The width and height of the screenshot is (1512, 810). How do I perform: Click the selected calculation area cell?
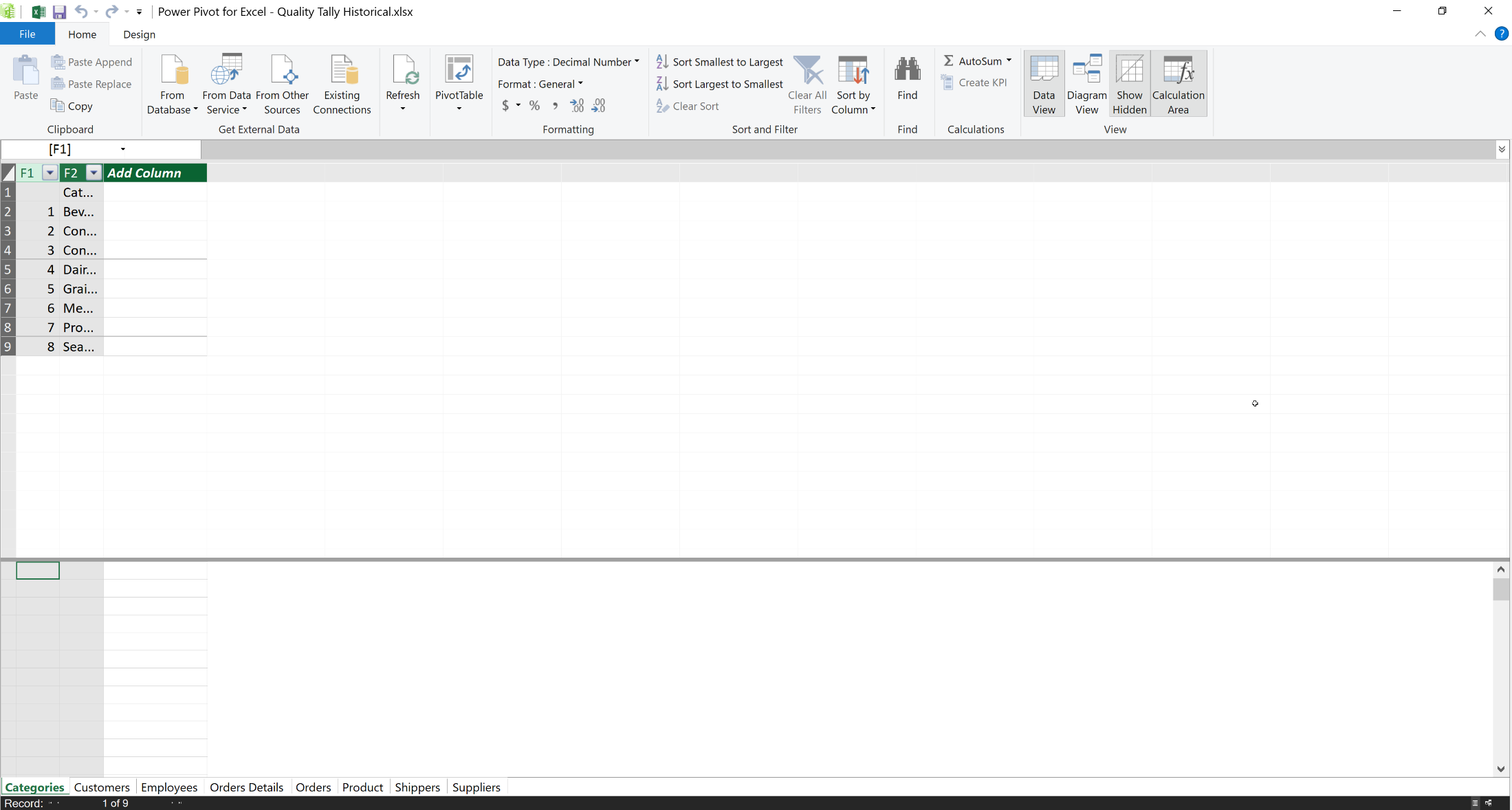tap(38, 570)
